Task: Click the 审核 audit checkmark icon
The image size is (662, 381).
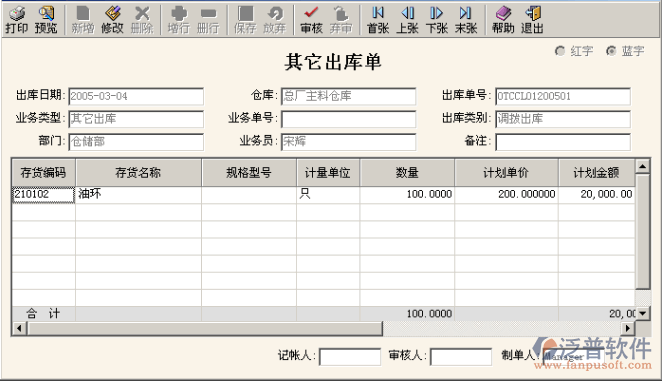Action: pos(312,20)
